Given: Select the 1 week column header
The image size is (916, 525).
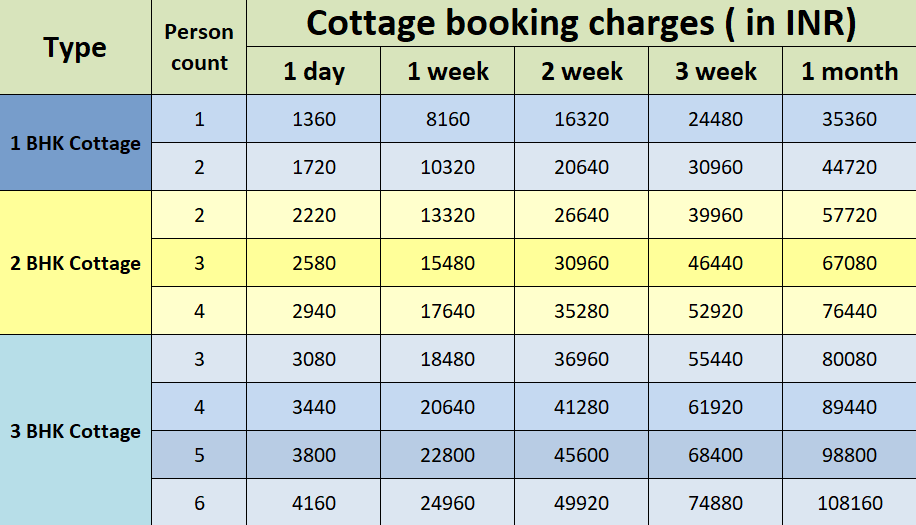Looking at the screenshot, I should tap(448, 72).
